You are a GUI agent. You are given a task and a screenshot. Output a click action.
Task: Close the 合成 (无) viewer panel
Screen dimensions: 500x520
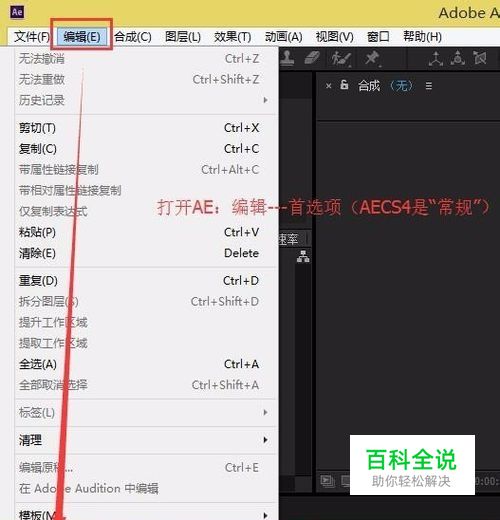point(328,86)
